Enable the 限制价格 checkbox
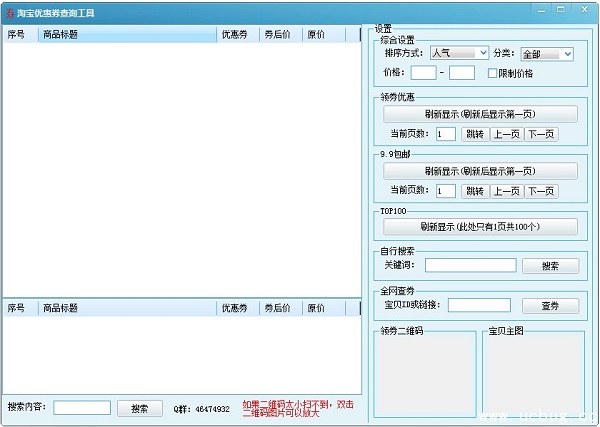The image size is (600, 427). pyautogui.click(x=492, y=73)
